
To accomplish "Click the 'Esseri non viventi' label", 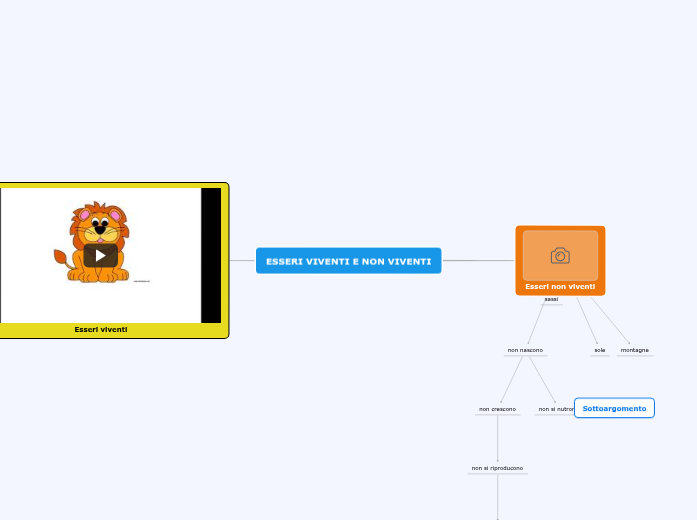I will pos(560,287).
